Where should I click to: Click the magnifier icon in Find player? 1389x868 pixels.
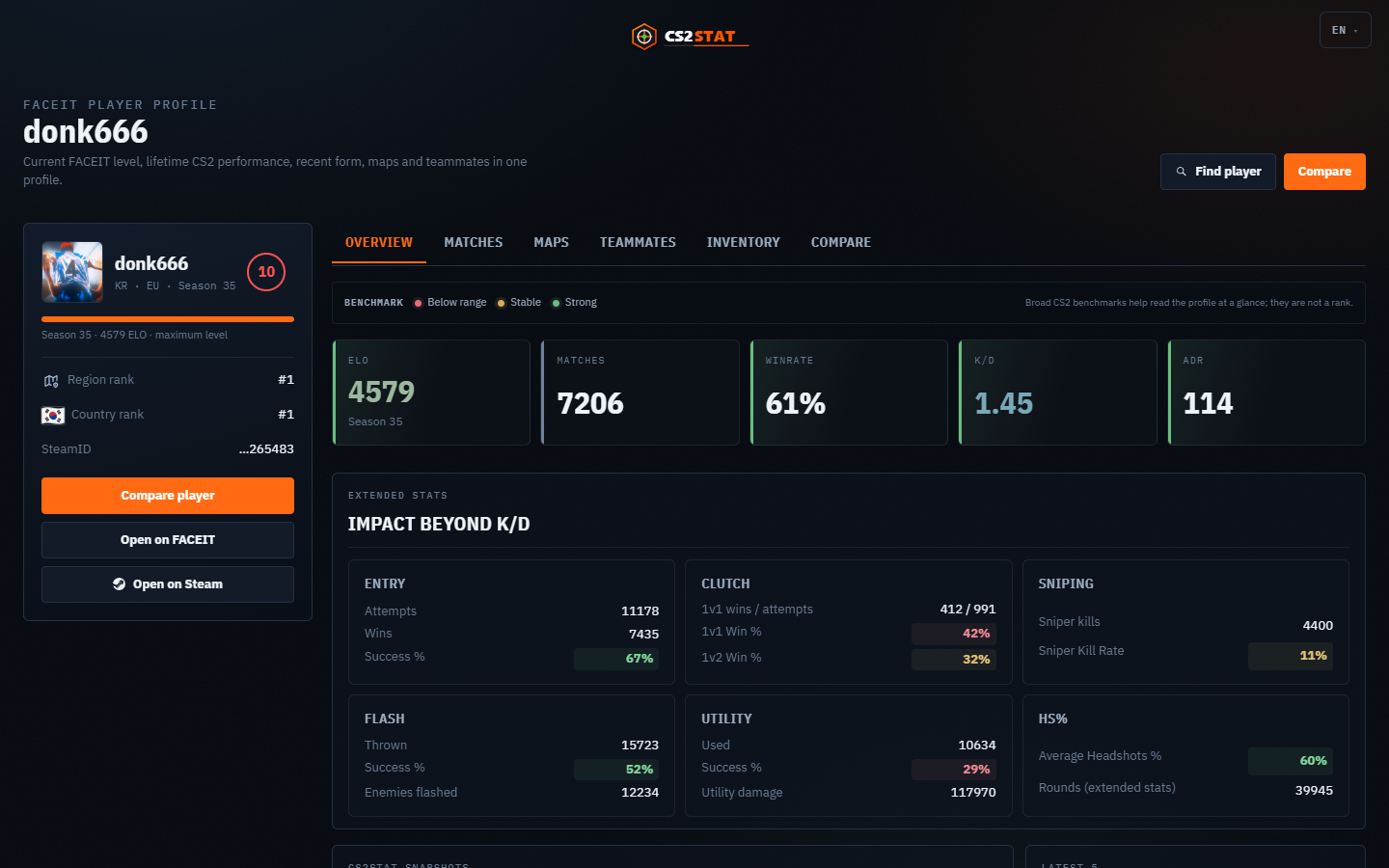(1181, 172)
